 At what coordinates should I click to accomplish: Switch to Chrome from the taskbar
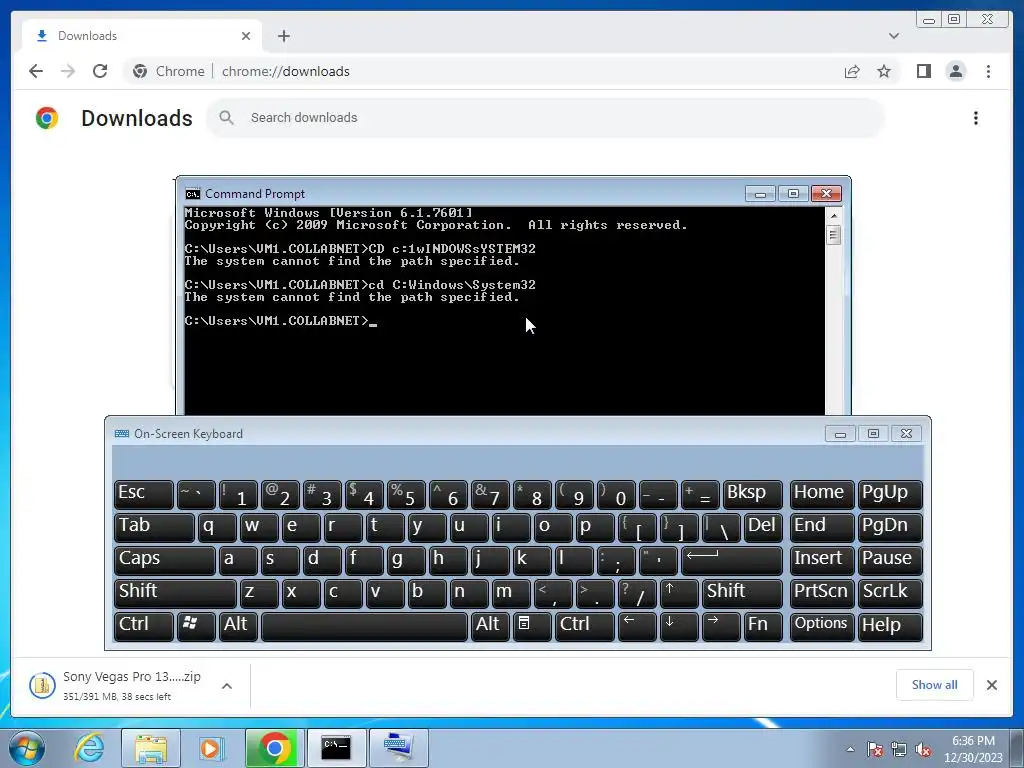point(274,748)
